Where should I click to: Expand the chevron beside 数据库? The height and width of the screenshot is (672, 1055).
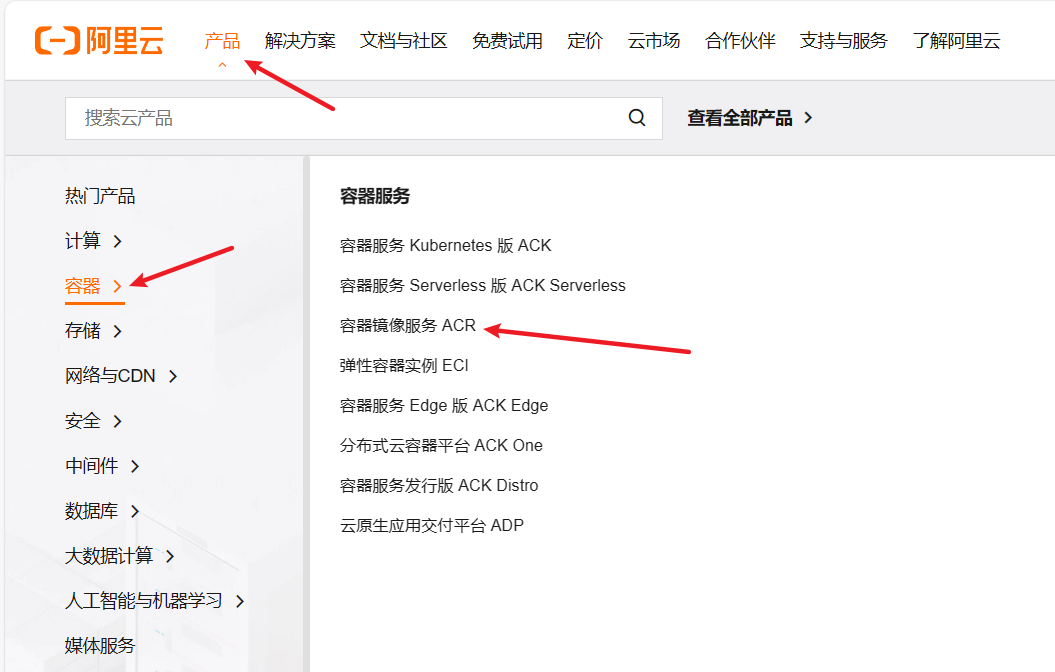[x=135, y=511]
